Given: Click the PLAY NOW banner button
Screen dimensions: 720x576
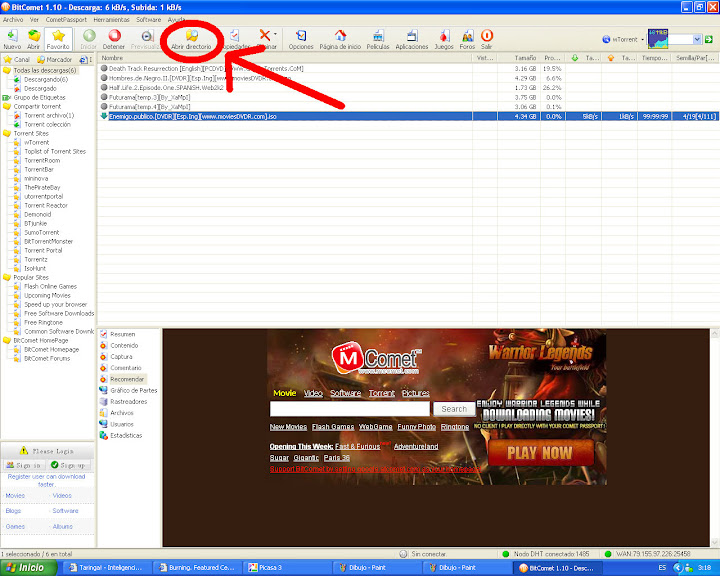Looking at the screenshot, I should click(x=540, y=453).
